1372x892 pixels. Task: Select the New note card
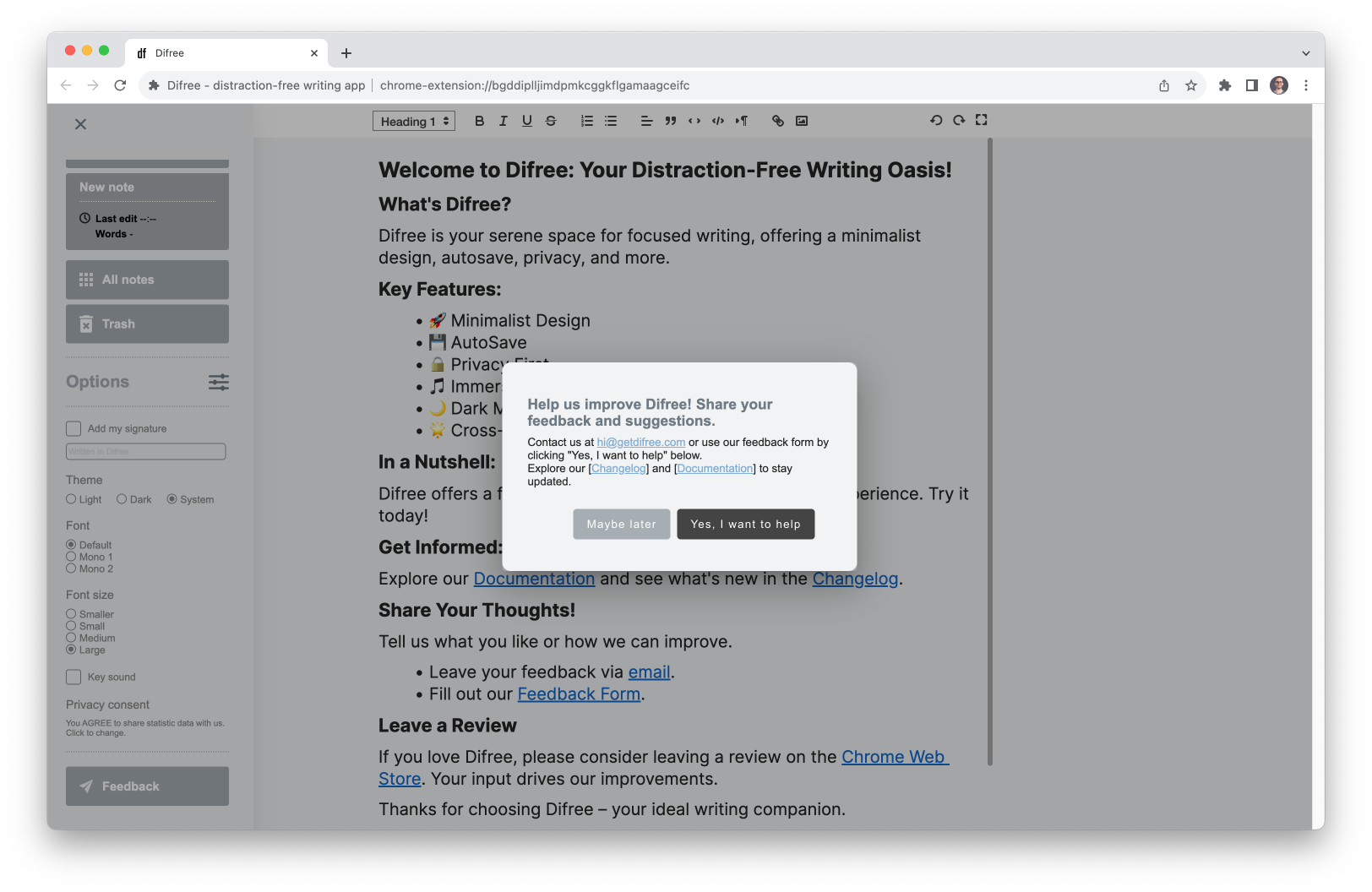147,211
